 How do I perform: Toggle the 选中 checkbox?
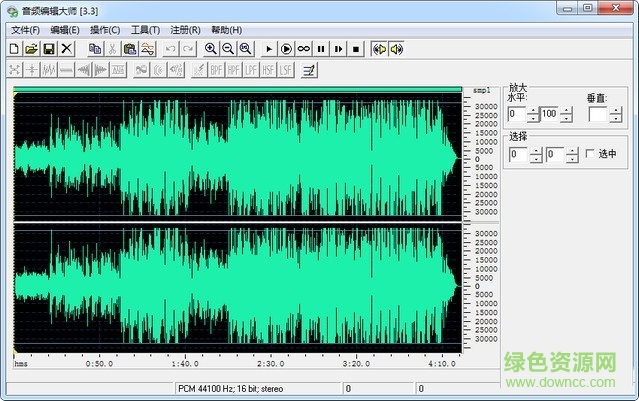pyautogui.click(x=589, y=154)
